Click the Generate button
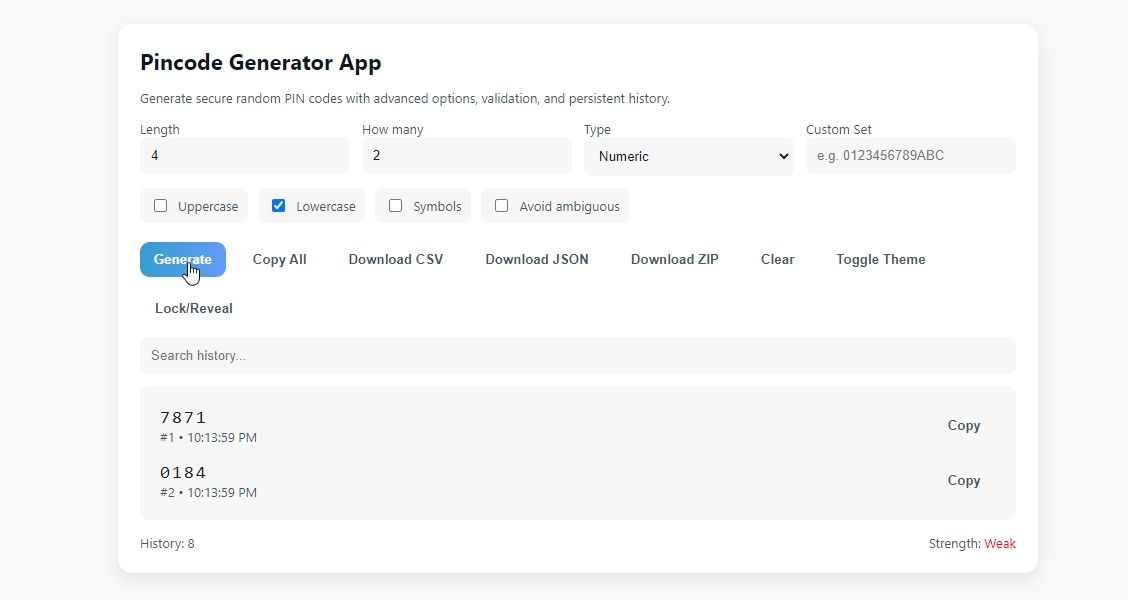Viewport: 1128px width, 600px height. pyautogui.click(x=182, y=259)
